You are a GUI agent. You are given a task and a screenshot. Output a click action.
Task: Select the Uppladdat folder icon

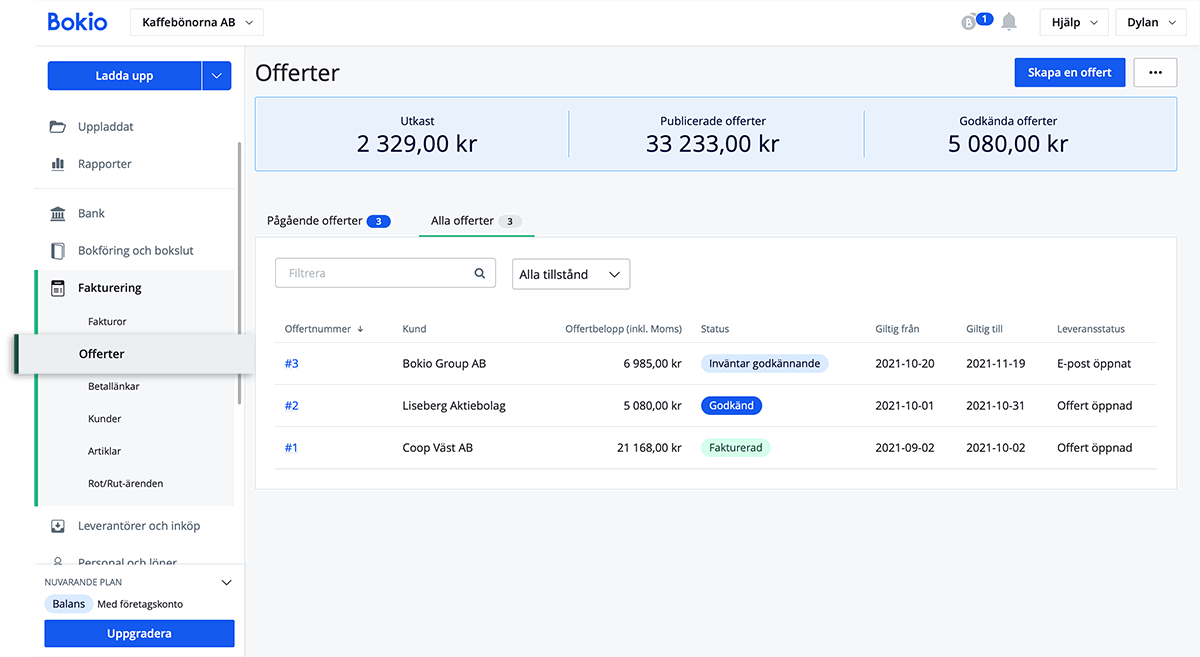pos(58,126)
